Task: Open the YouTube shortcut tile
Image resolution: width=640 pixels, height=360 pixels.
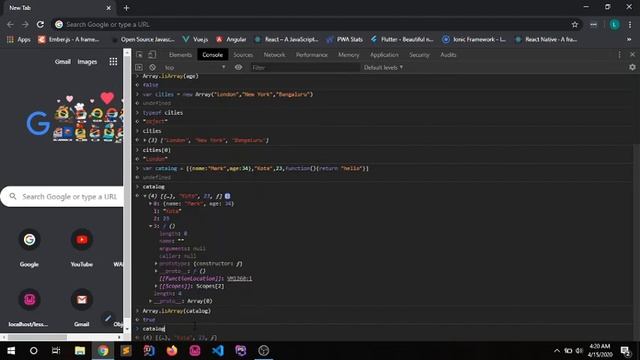Action: pos(82,247)
